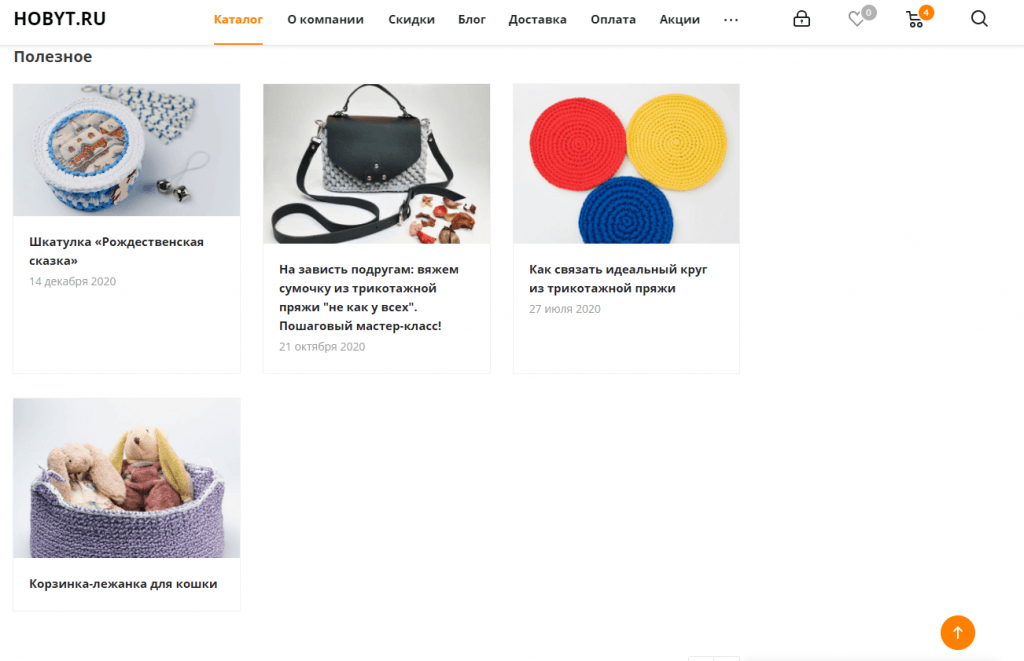
Task: Select the Оплата menu item
Action: (613, 20)
